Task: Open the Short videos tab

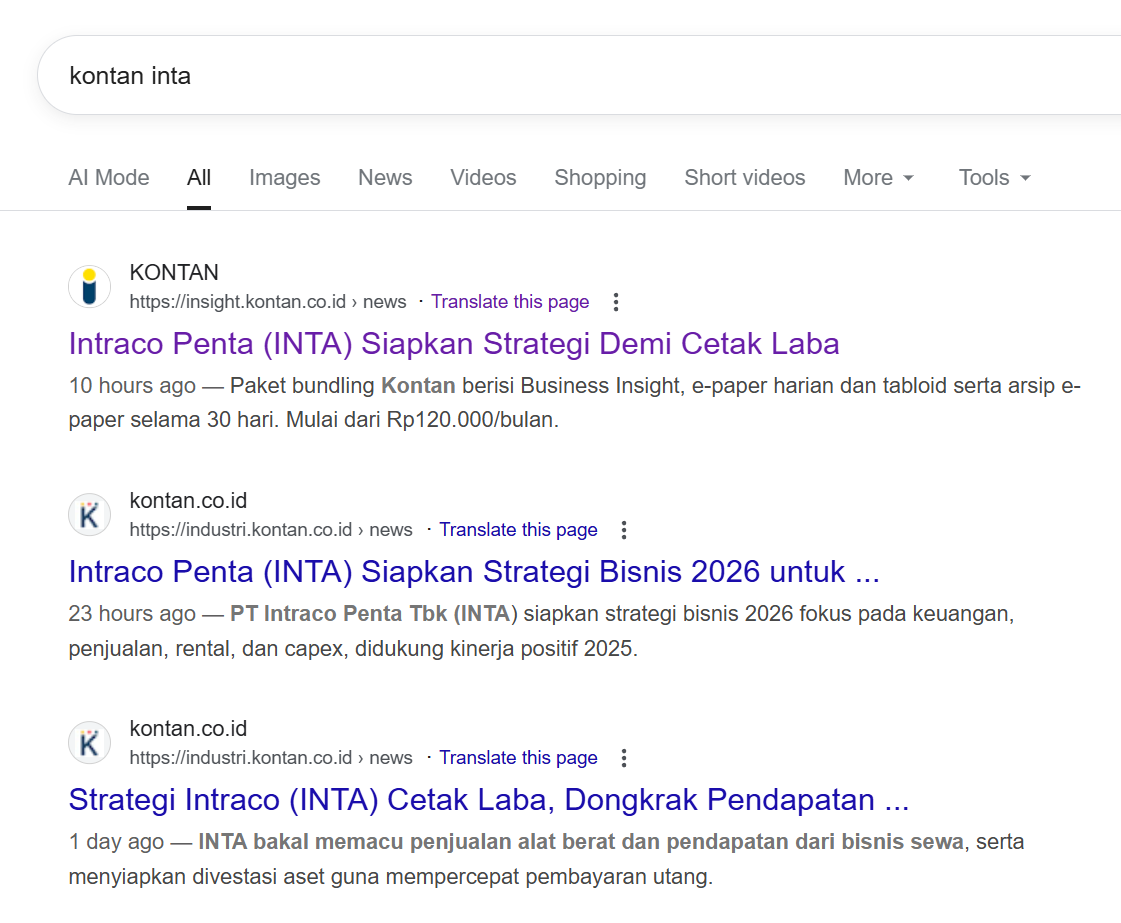Action: point(745,177)
